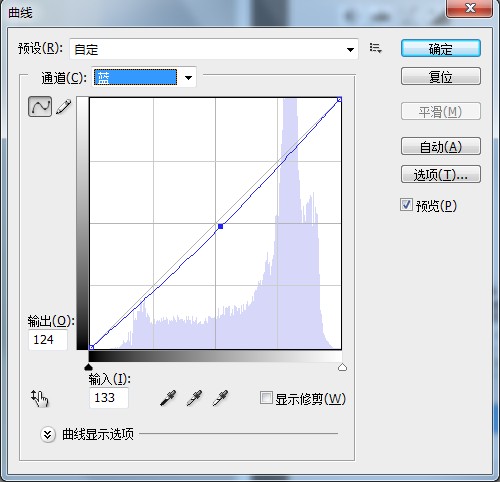Select the pencil draw curve tool

coord(64,107)
